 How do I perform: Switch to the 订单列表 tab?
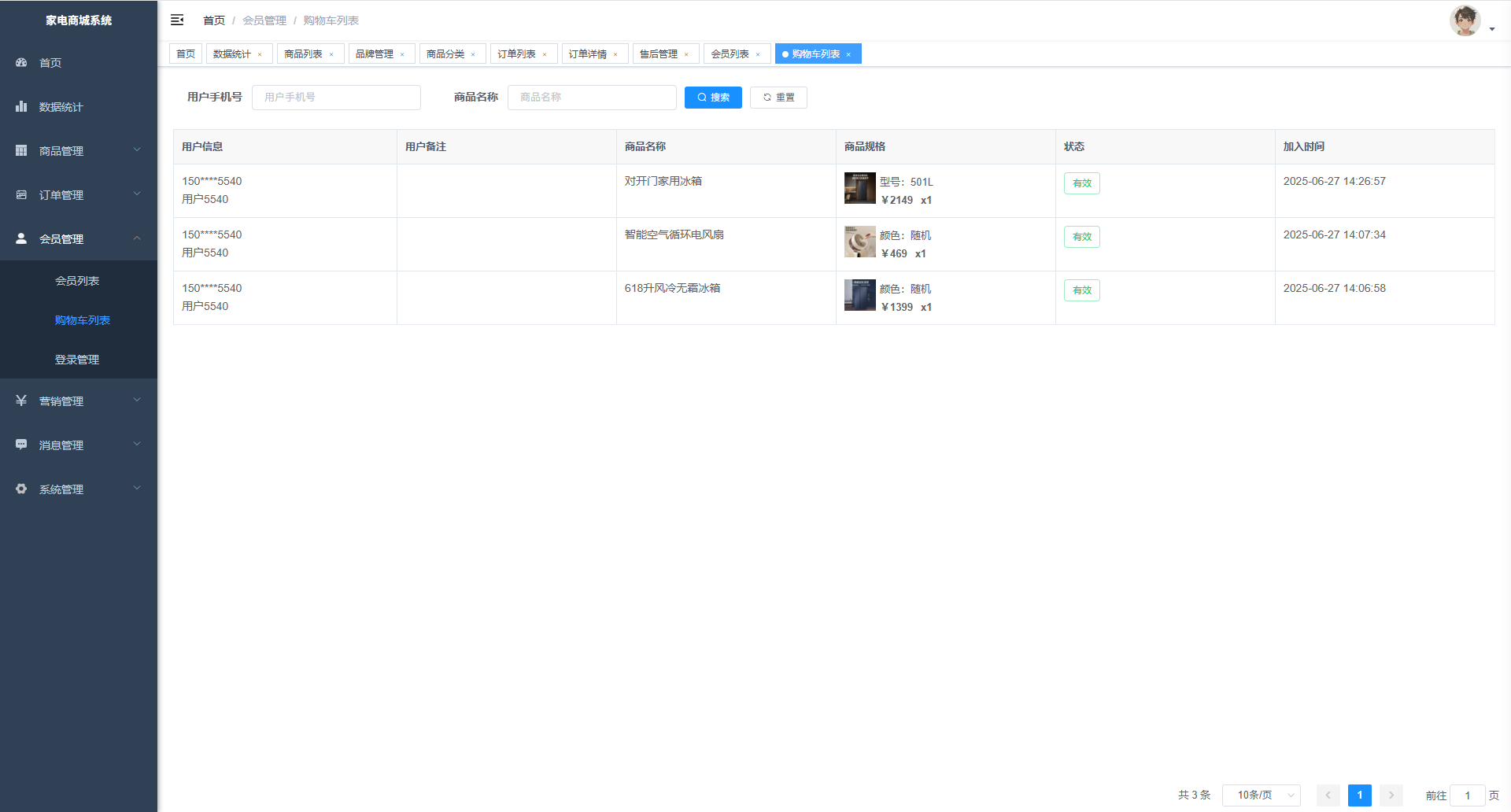coord(516,54)
